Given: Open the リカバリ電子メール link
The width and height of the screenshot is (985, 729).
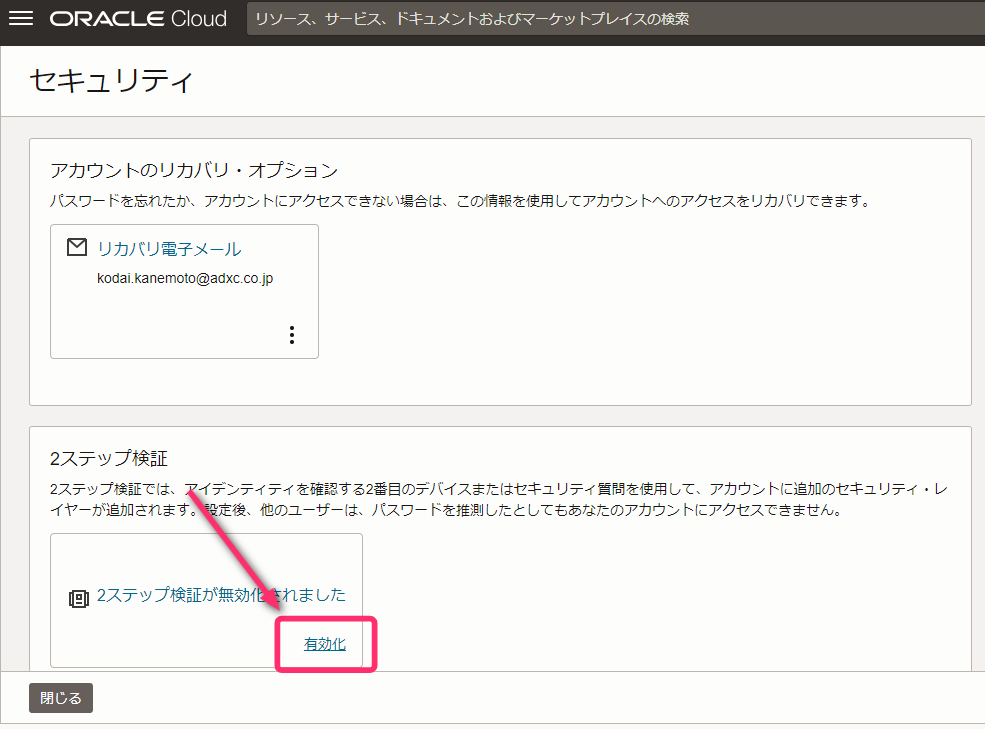Looking at the screenshot, I should pyautogui.click(x=169, y=249).
